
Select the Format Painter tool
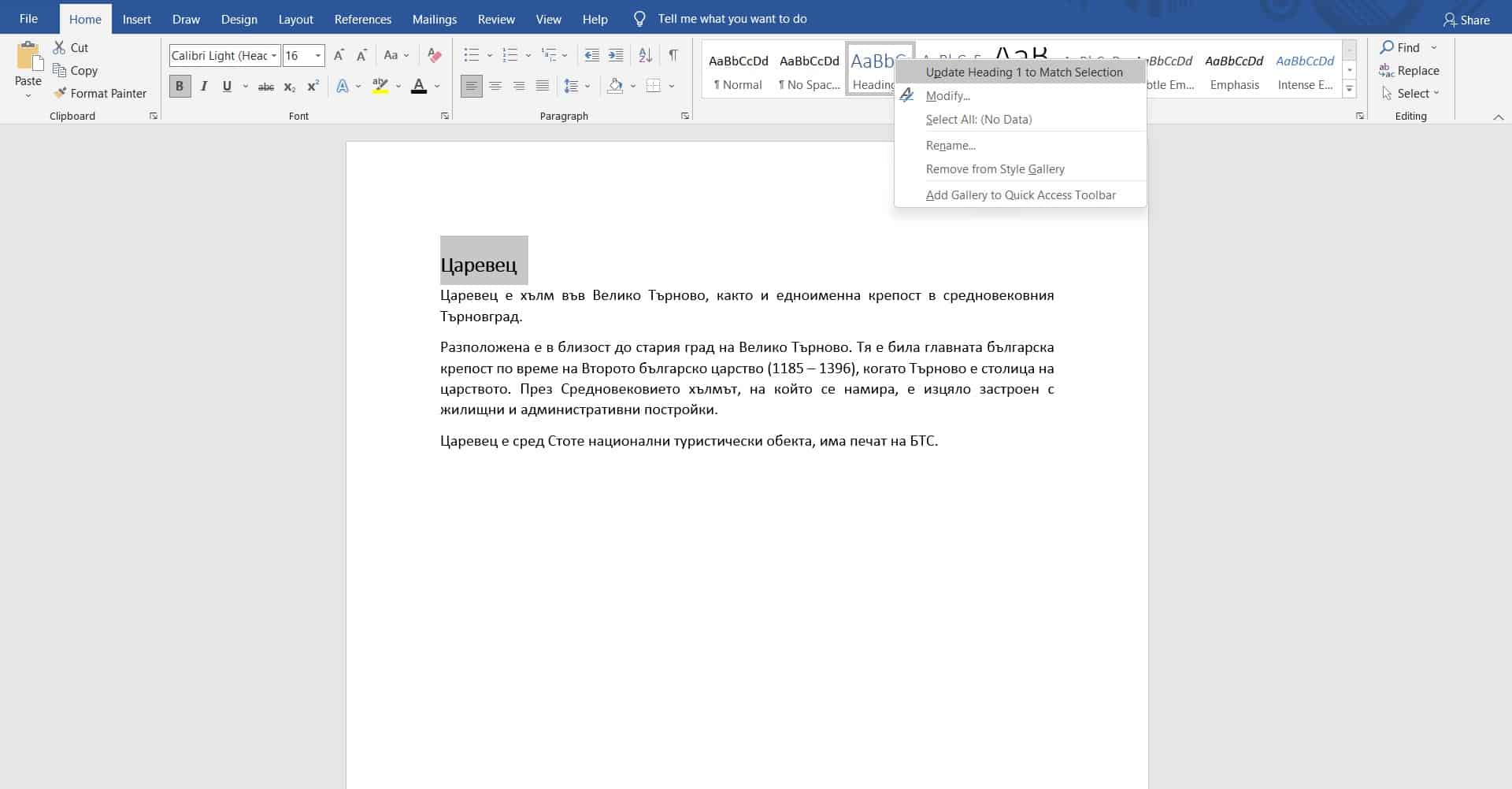100,93
